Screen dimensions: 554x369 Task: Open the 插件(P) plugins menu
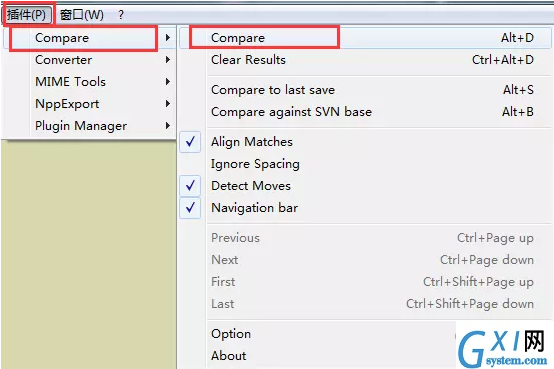[27, 15]
